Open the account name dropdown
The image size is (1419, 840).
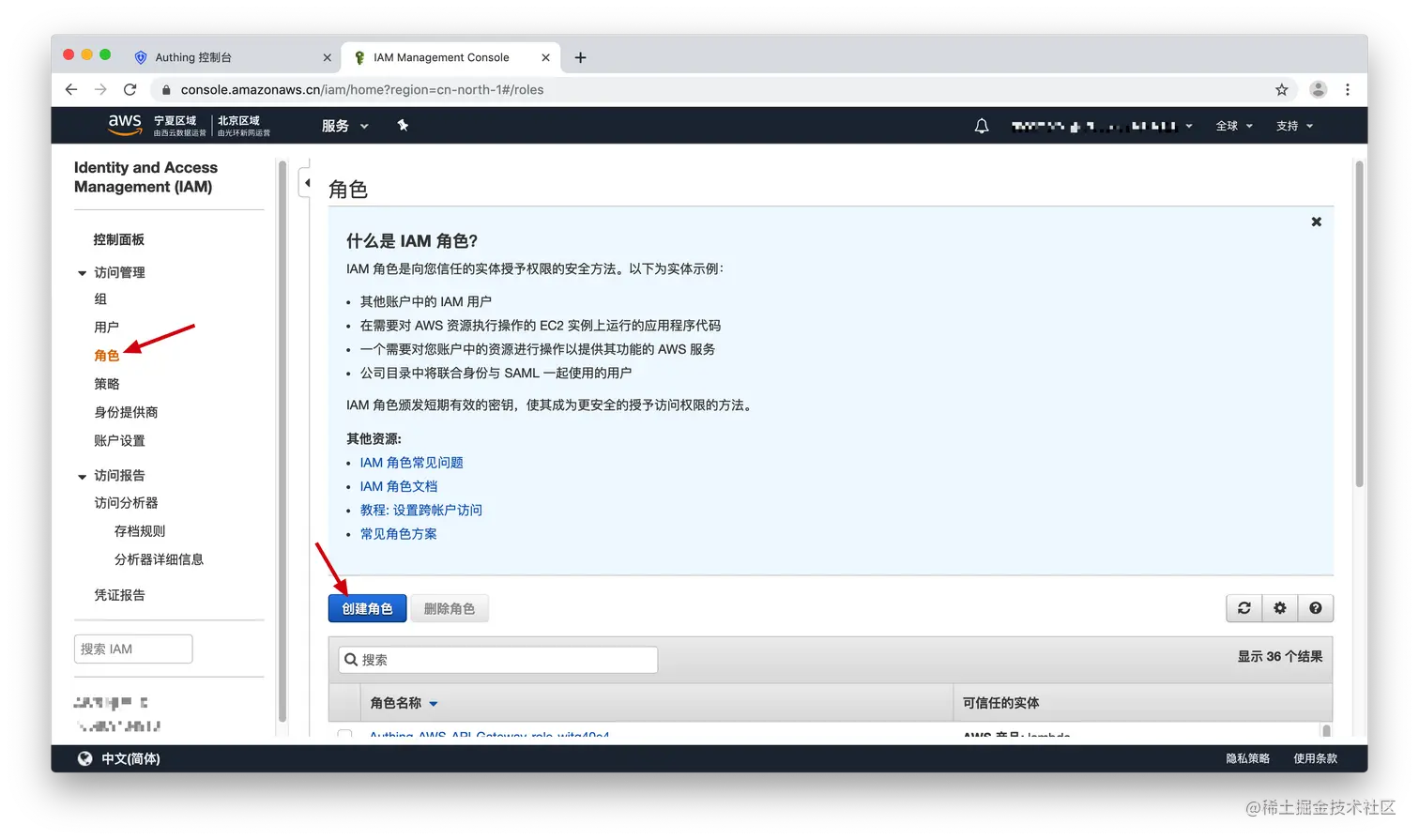coord(1102,126)
